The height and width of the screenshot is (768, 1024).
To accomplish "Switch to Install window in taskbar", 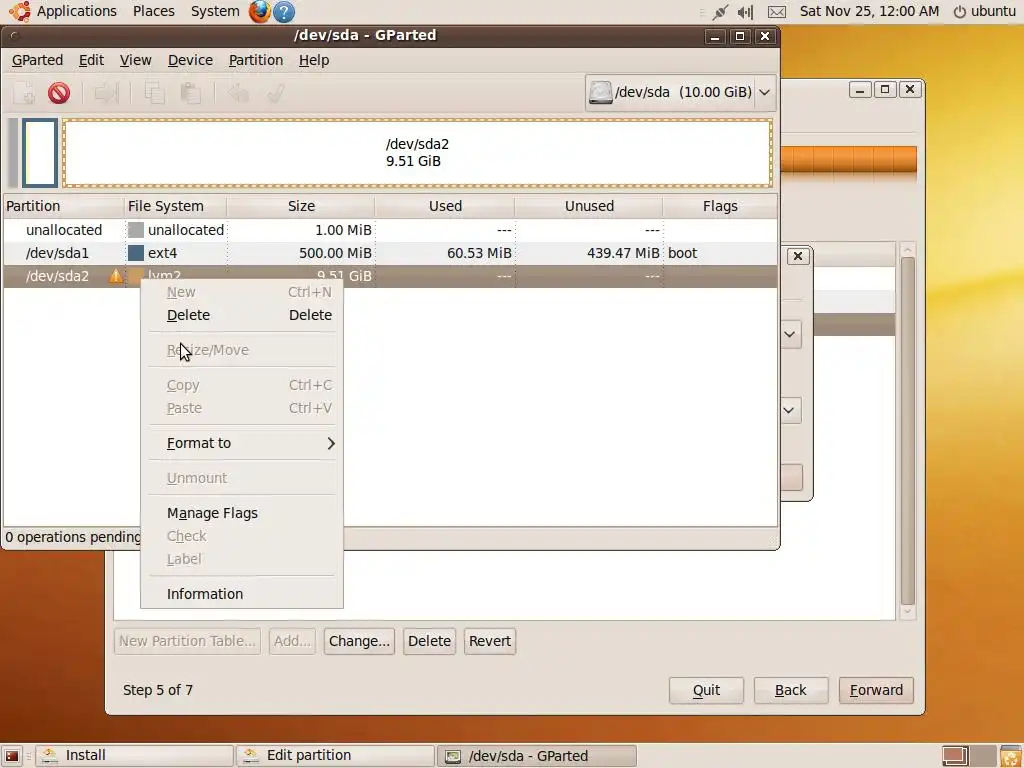I will (x=135, y=756).
